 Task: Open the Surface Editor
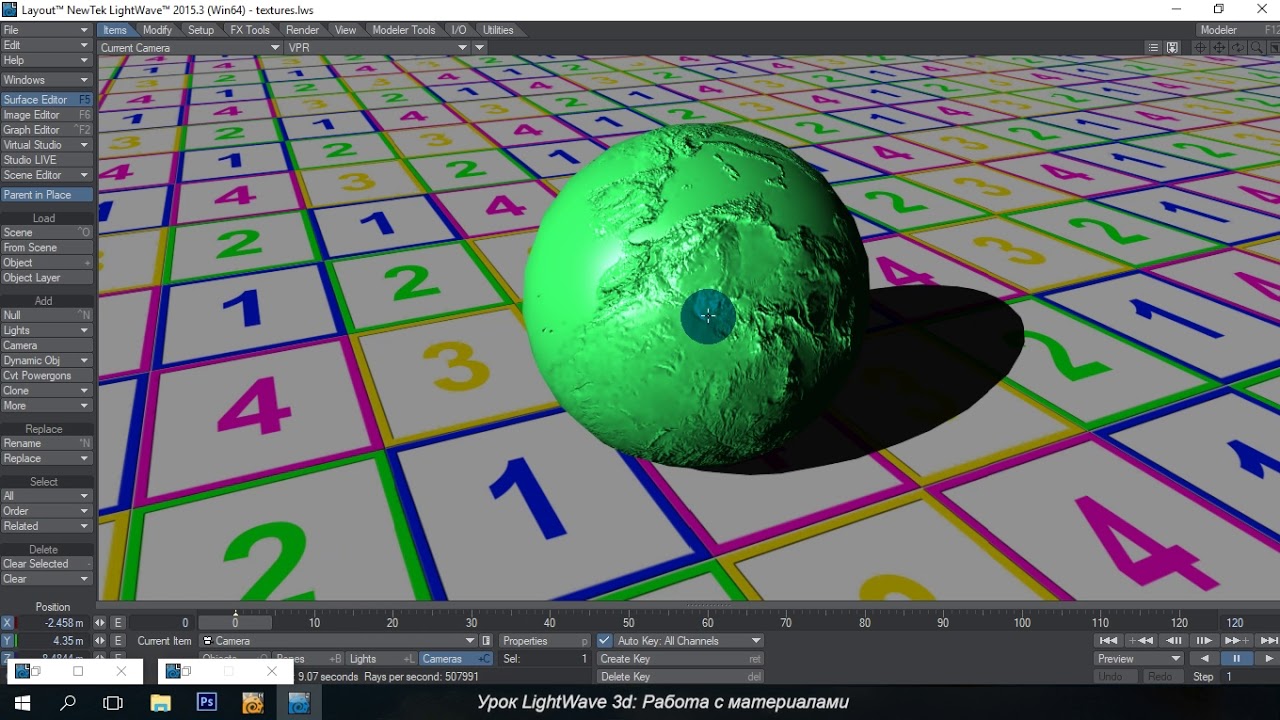click(47, 100)
